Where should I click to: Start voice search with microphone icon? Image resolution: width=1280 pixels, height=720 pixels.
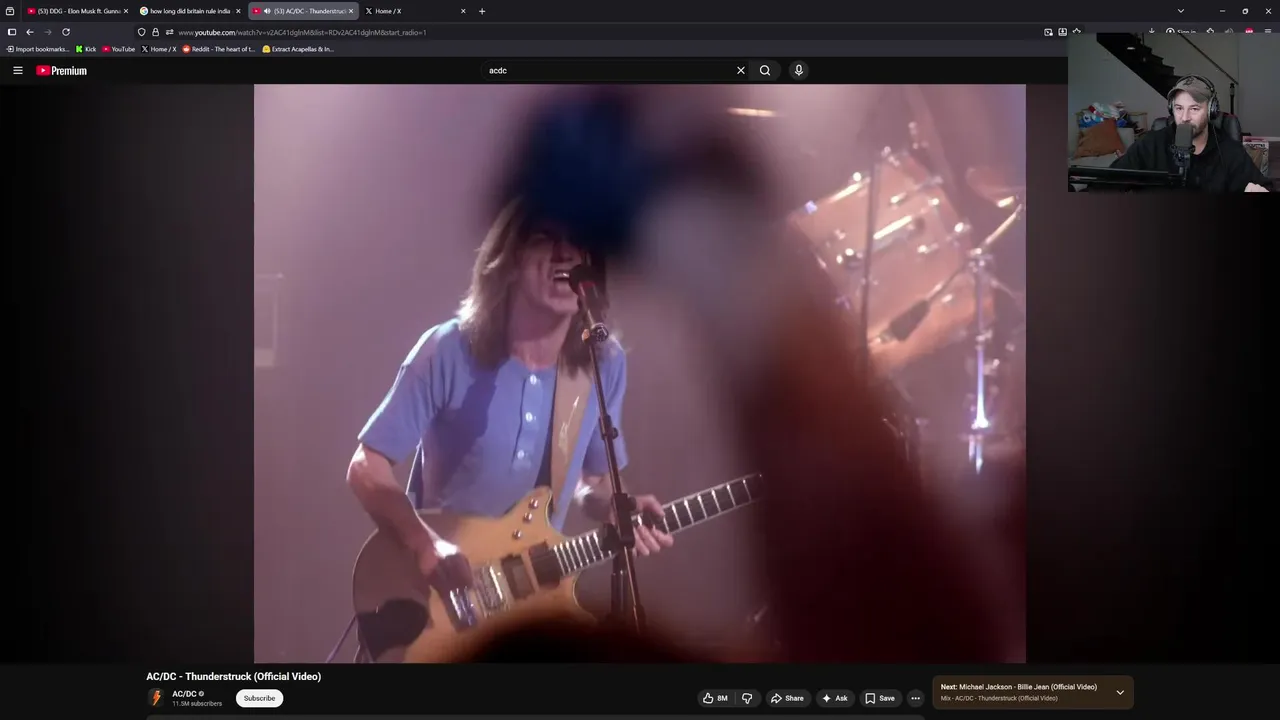click(x=798, y=70)
